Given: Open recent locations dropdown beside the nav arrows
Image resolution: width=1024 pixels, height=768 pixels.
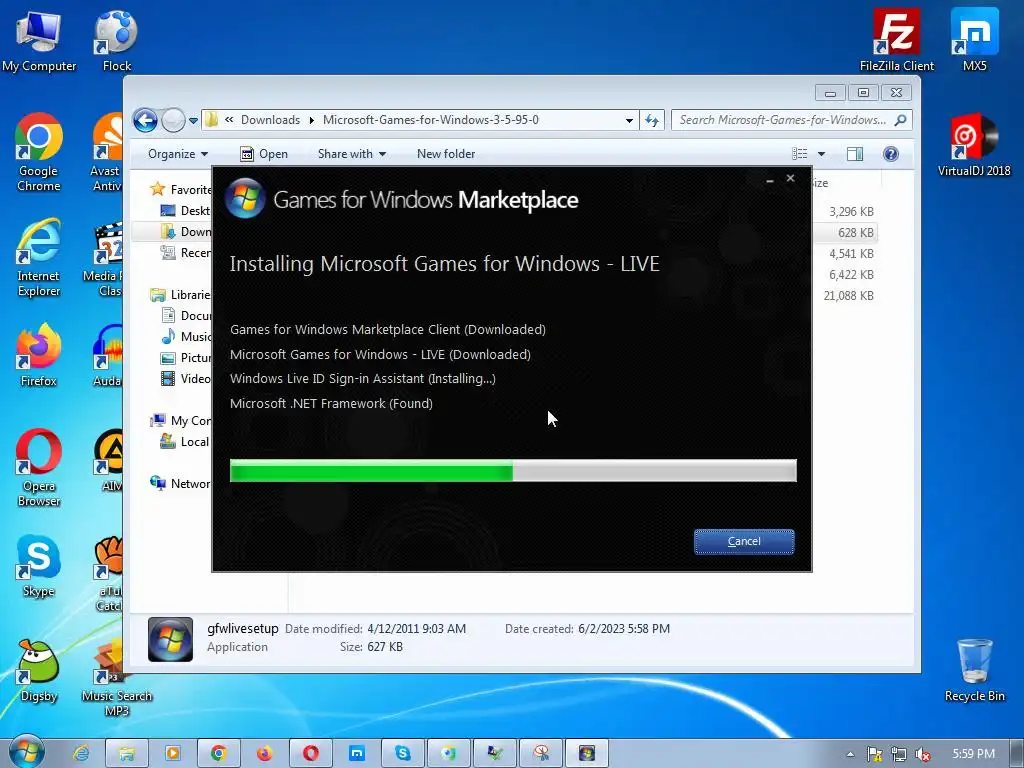Looking at the screenshot, I should tap(193, 120).
